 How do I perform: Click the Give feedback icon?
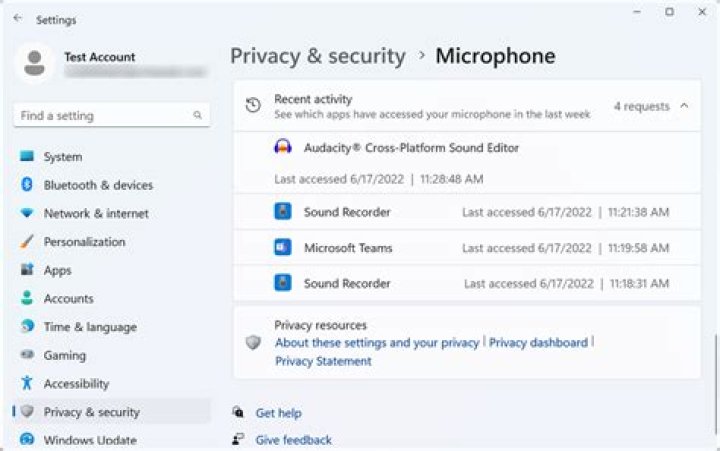238,439
